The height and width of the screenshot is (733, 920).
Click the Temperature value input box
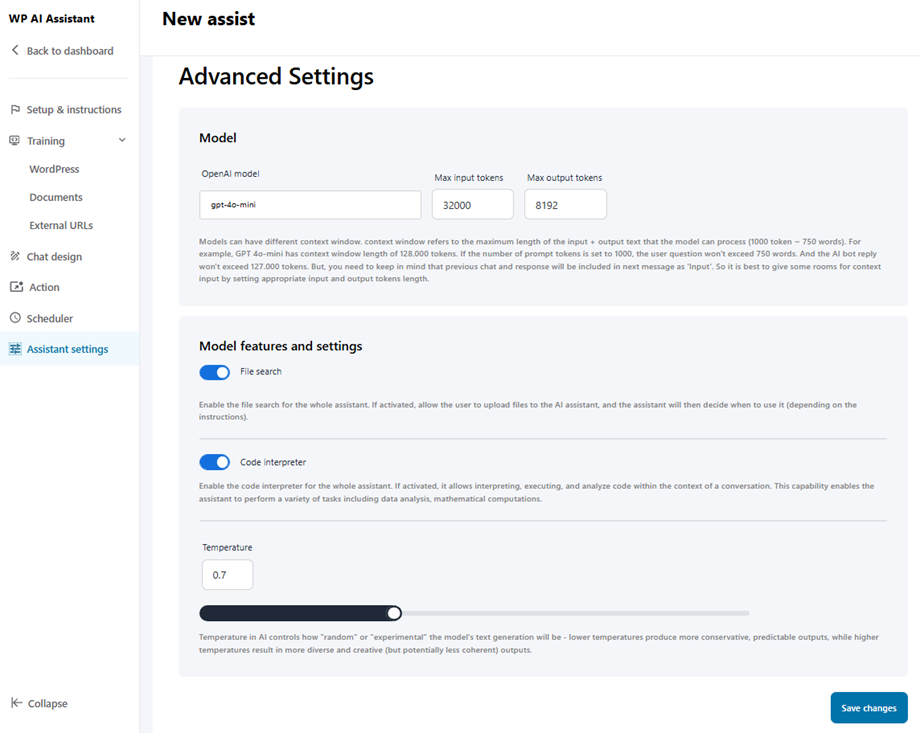[x=227, y=575]
